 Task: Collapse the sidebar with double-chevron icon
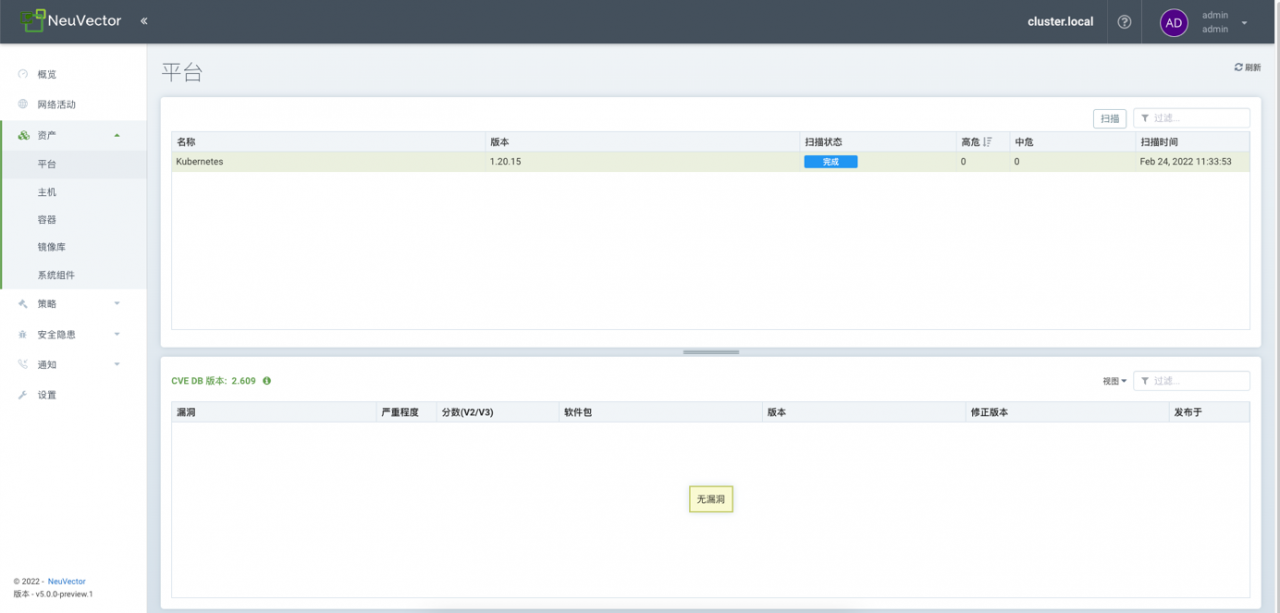(x=144, y=21)
